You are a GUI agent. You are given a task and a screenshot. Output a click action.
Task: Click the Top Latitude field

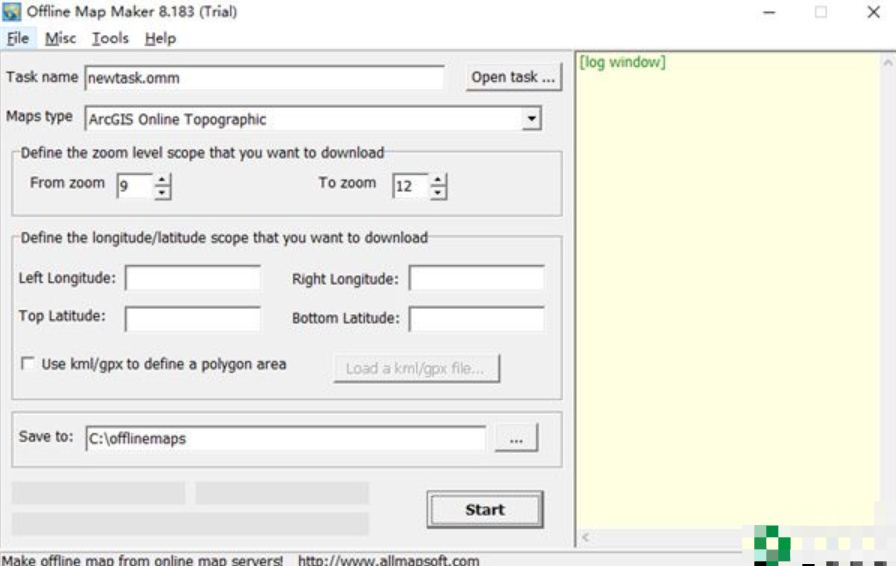click(193, 319)
